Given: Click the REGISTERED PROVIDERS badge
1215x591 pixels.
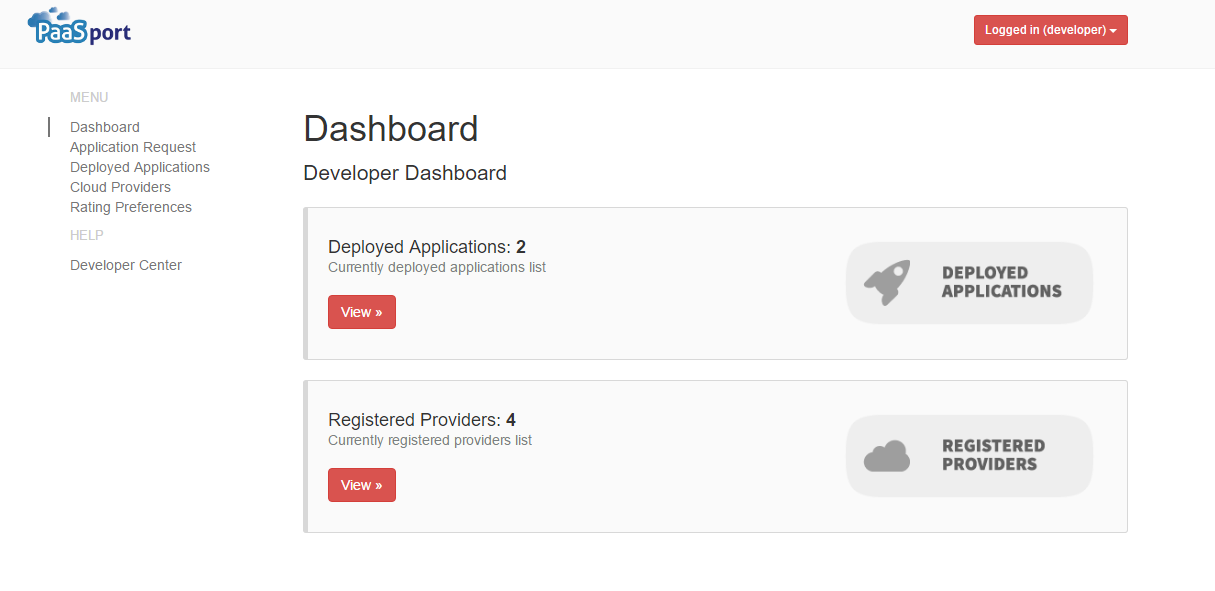Looking at the screenshot, I should [969, 456].
